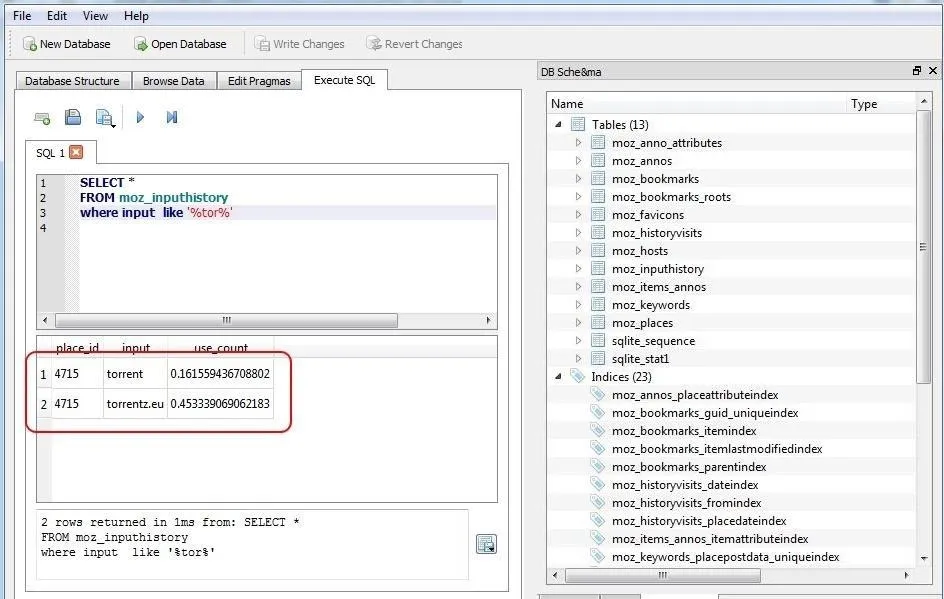The height and width of the screenshot is (599, 944).
Task: Expand the moz_inputhistory table
Action: point(579,268)
